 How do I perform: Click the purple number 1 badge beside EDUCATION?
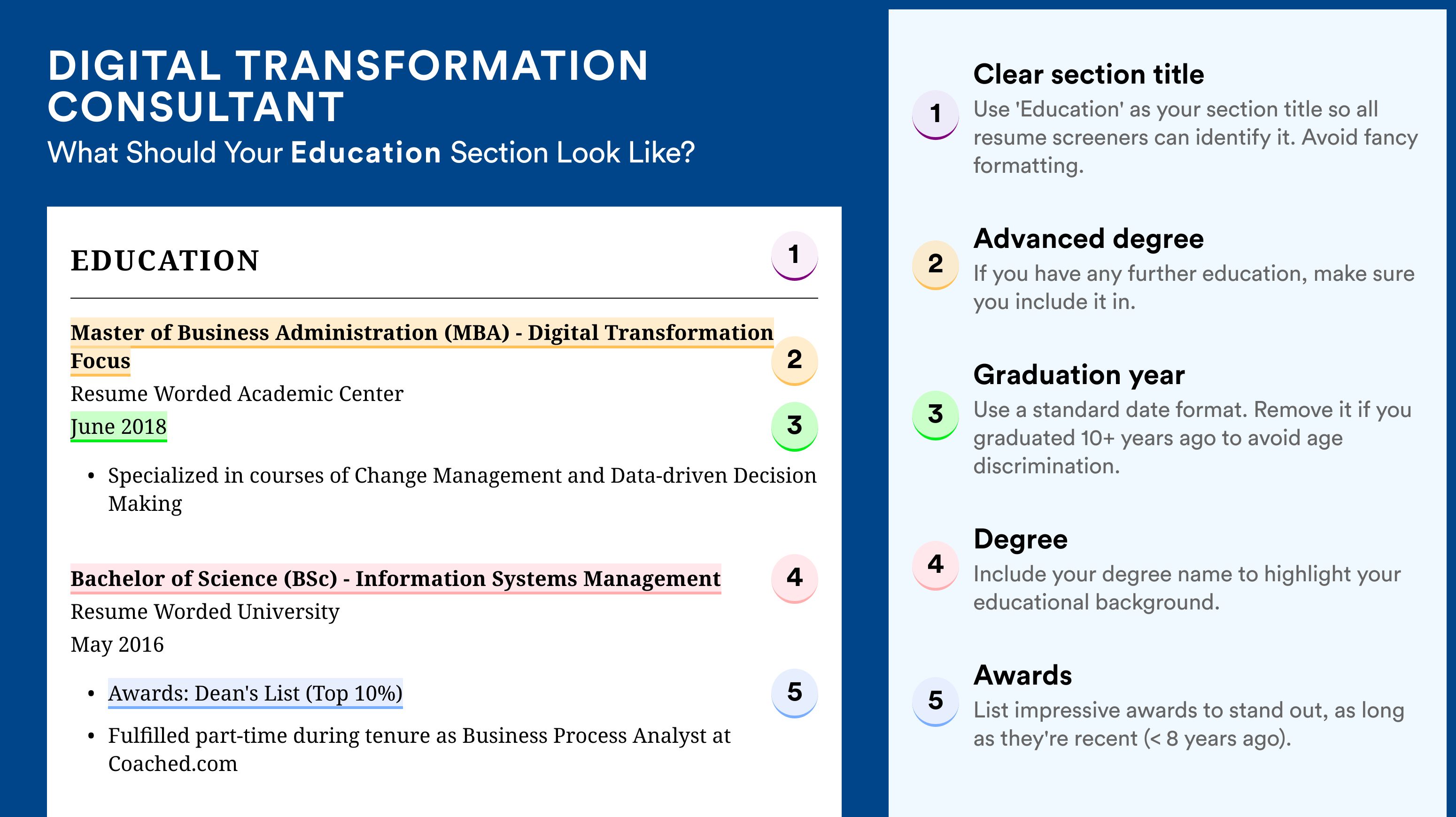point(794,255)
